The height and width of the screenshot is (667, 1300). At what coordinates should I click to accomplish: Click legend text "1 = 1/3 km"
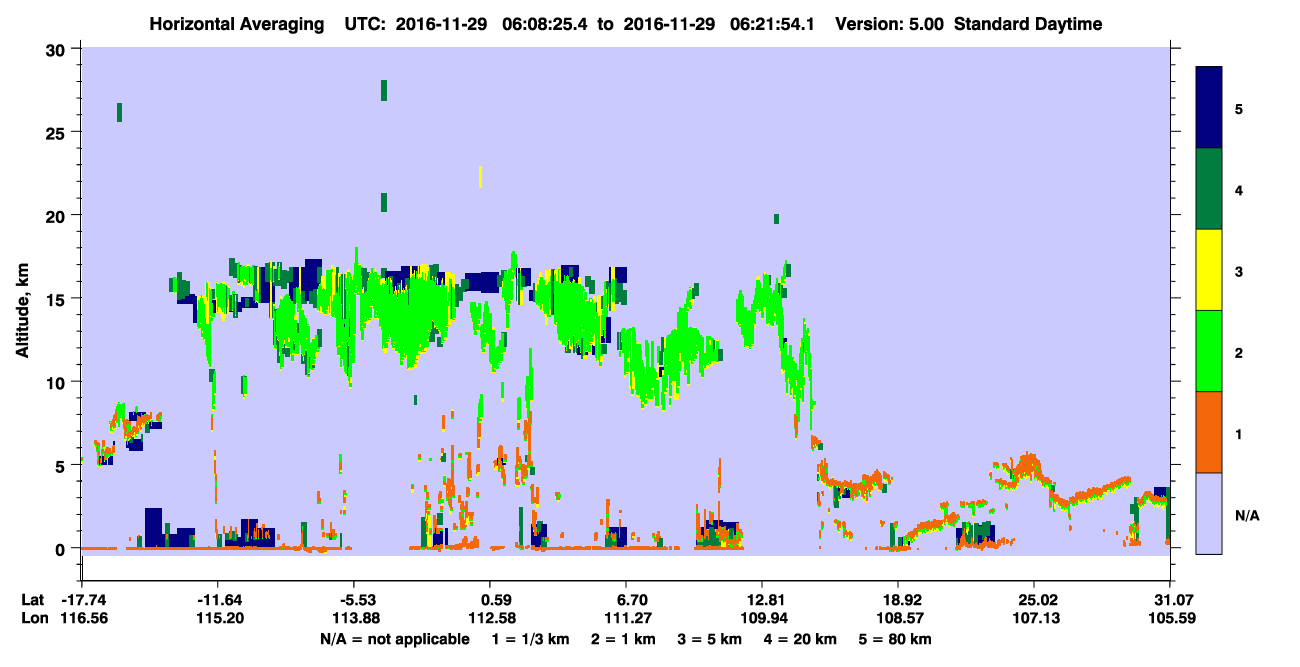coord(533,639)
